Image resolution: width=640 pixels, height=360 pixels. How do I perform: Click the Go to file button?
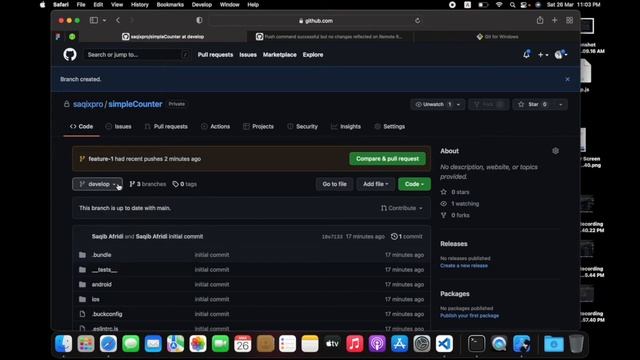tap(334, 184)
